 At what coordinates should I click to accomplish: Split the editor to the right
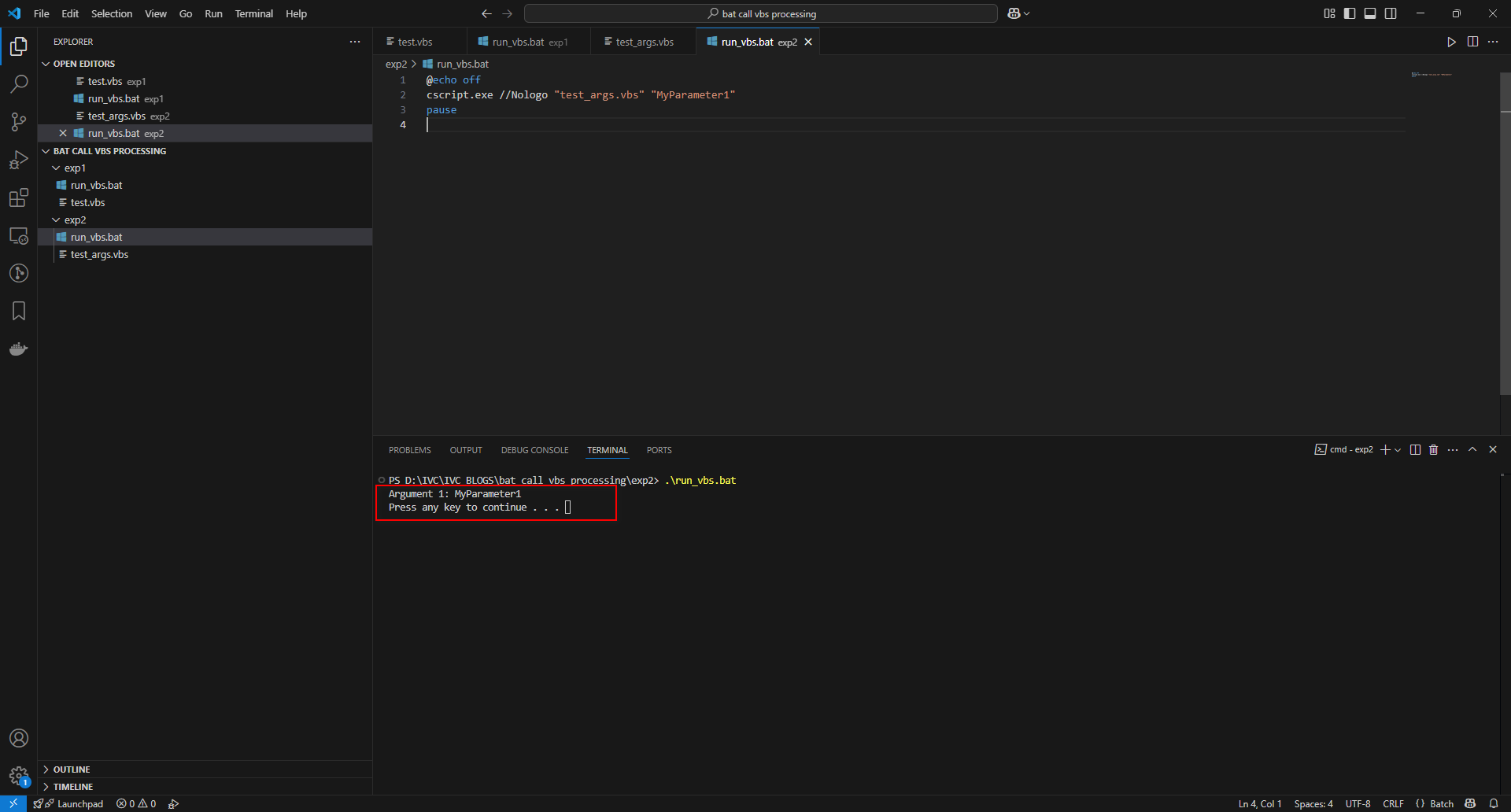[x=1472, y=42]
